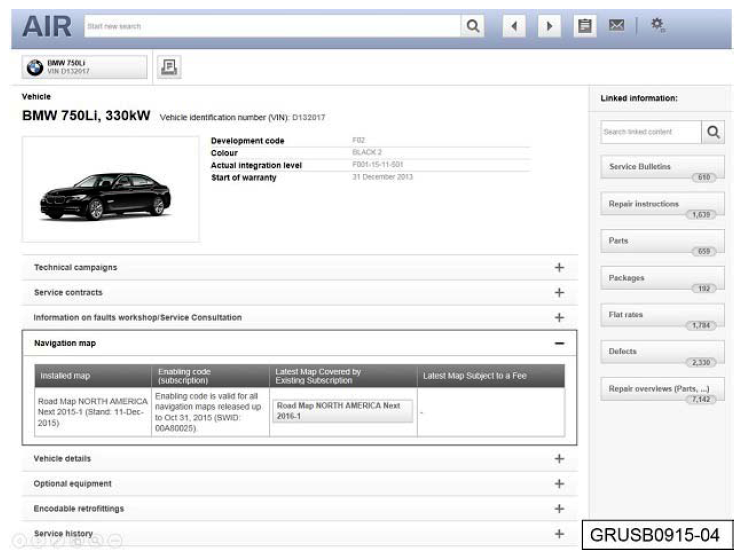Screen dimensions: 743x559
Task: Open Repair overviews (Parts, ...) link
Action: tap(662, 389)
